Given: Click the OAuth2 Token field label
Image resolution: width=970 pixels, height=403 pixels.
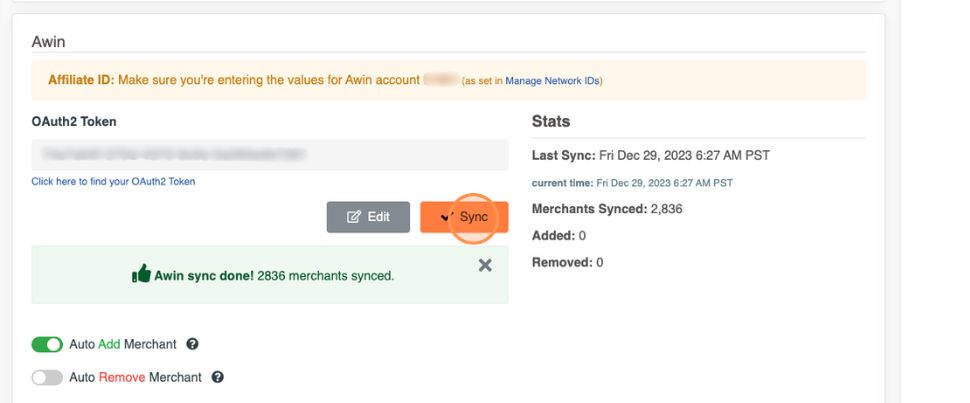Looking at the screenshot, I should pyautogui.click(x=74, y=121).
